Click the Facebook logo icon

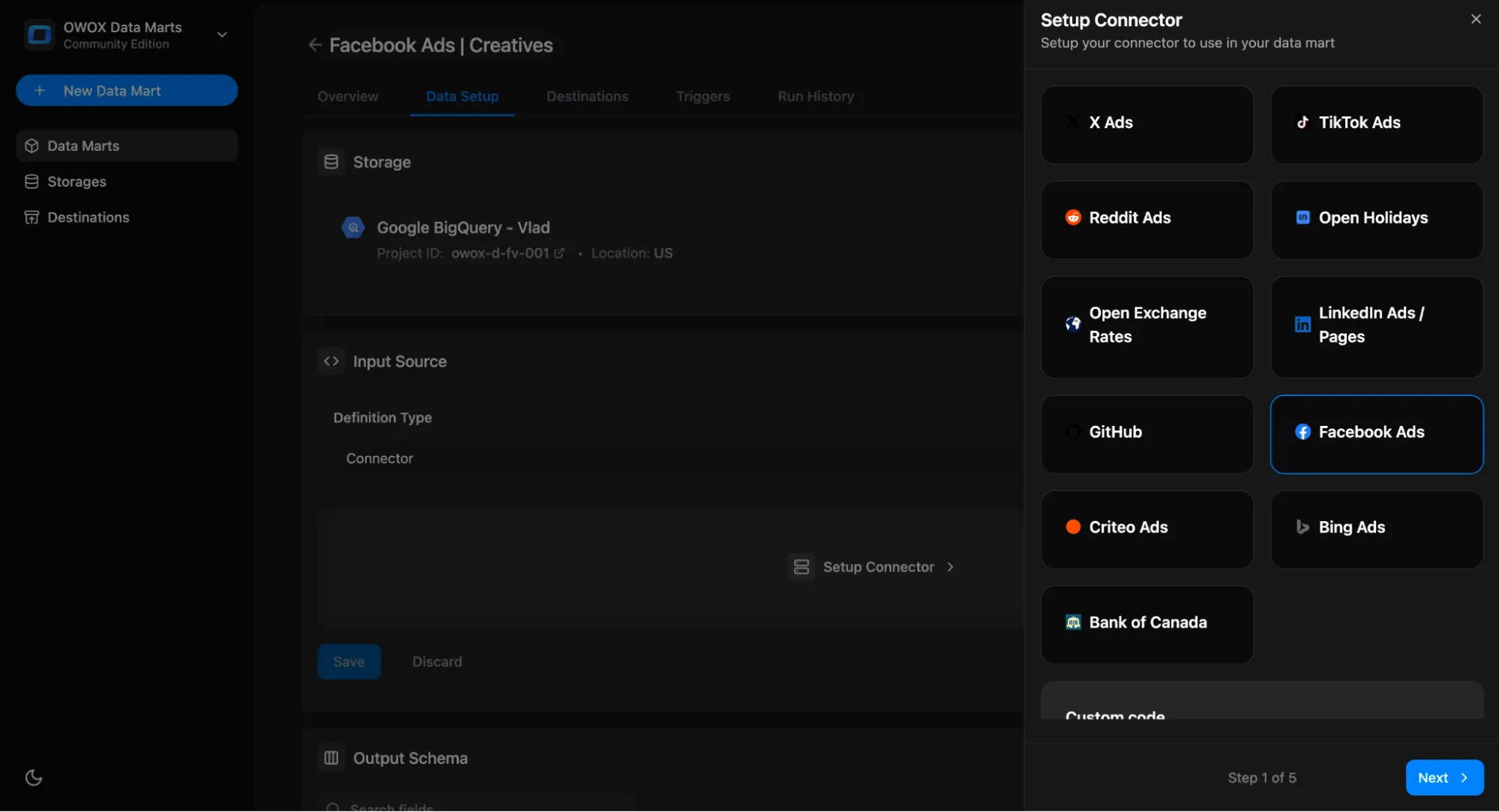(1303, 432)
